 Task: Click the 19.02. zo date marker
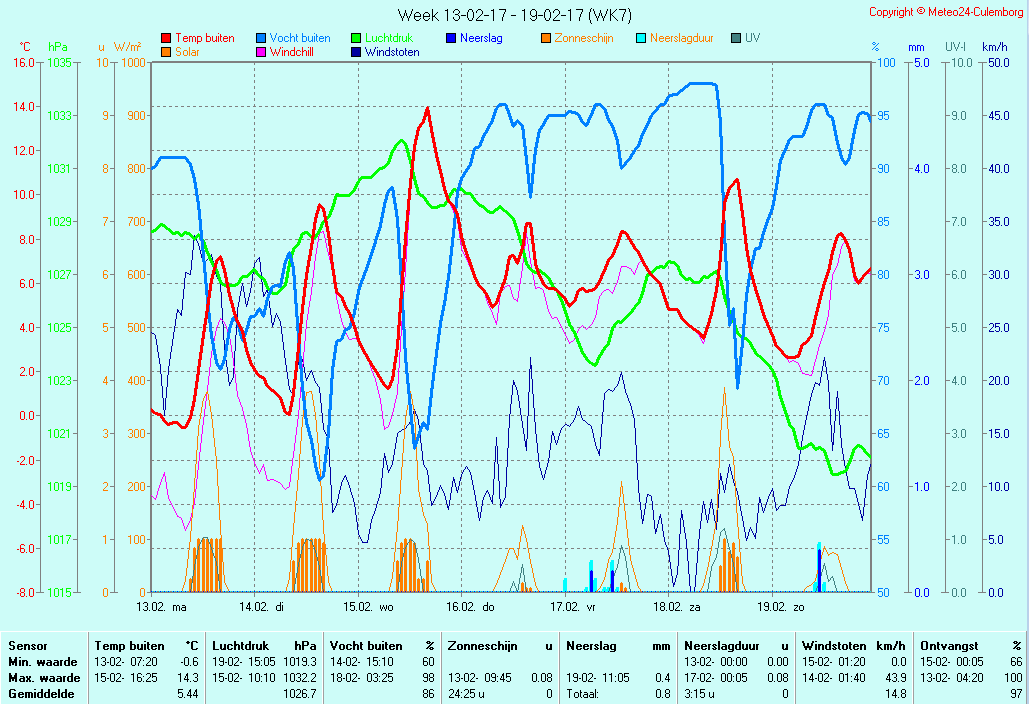click(x=780, y=606)
